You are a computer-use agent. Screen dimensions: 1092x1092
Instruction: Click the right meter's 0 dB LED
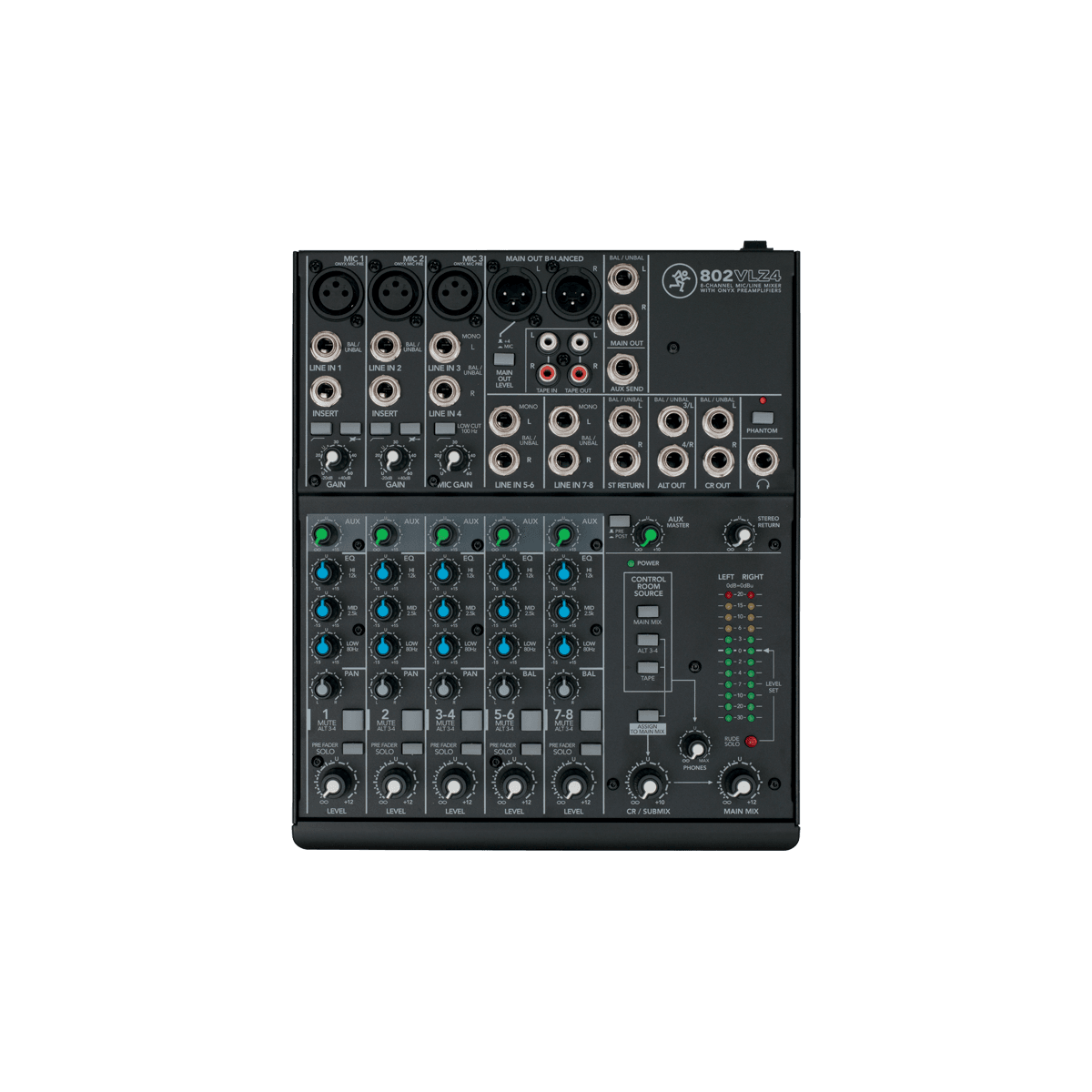[751, 651]
